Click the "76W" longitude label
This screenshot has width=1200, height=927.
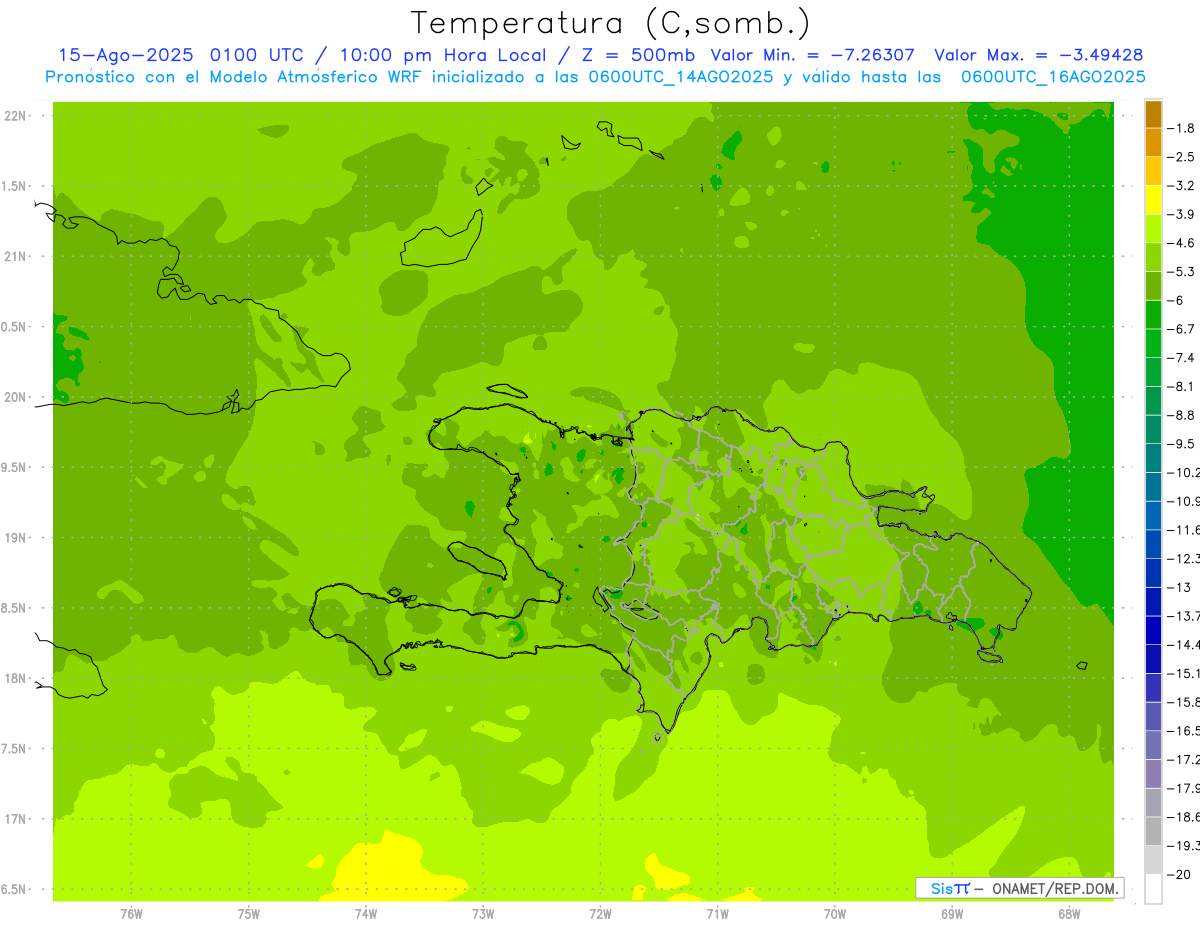(x=131, y=914)
